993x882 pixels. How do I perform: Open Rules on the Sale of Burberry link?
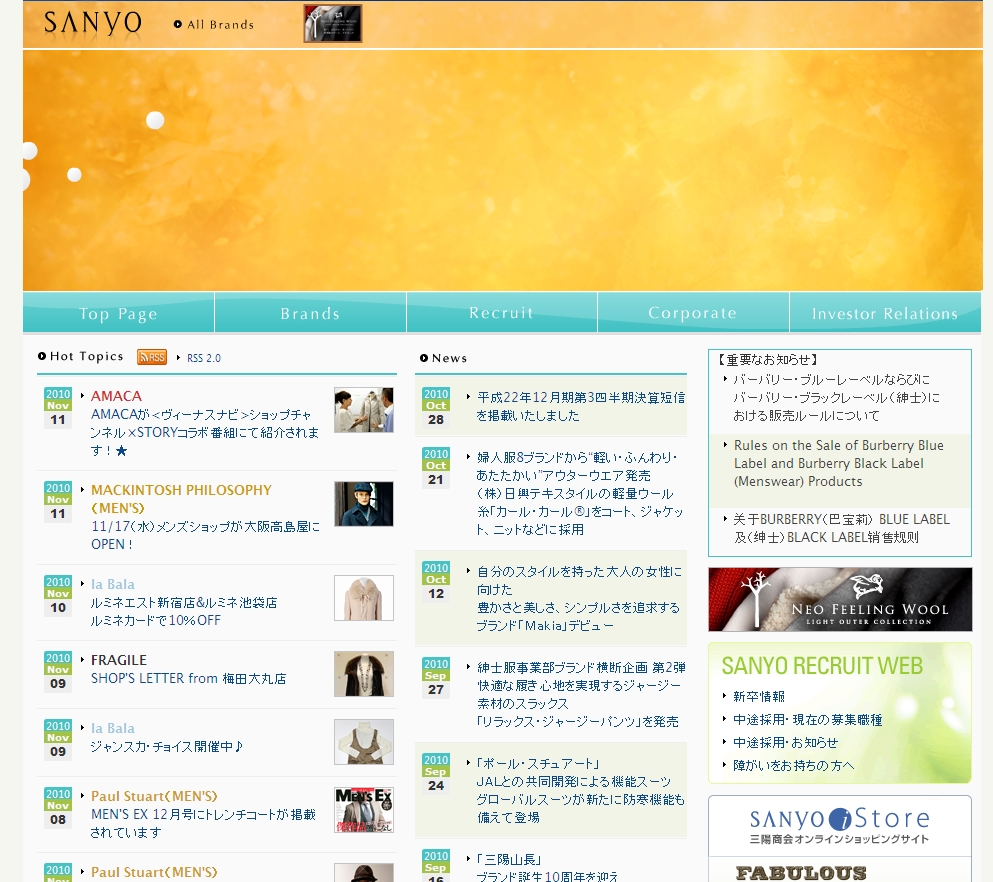pyautogui.click(x=838, y=463)
